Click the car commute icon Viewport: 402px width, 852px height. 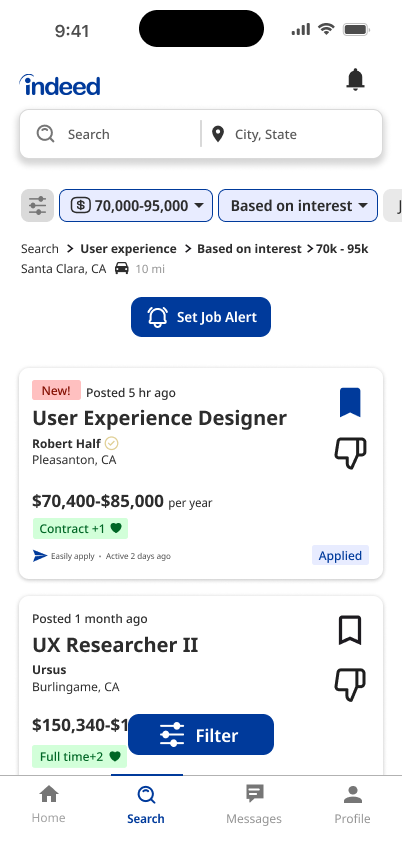pos(122,268)
